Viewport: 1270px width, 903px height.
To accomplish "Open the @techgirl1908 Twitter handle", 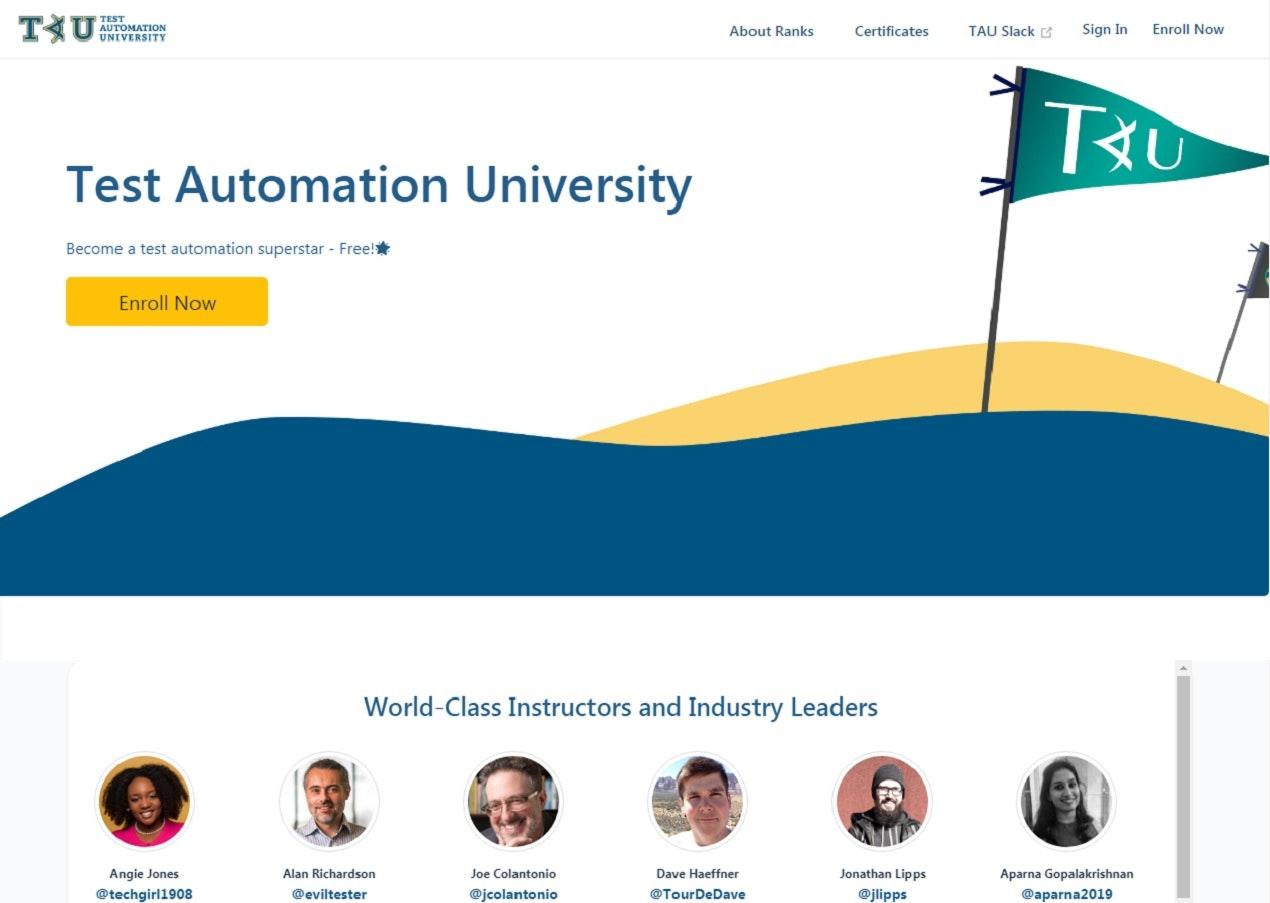I will click(x=144, y=894).
